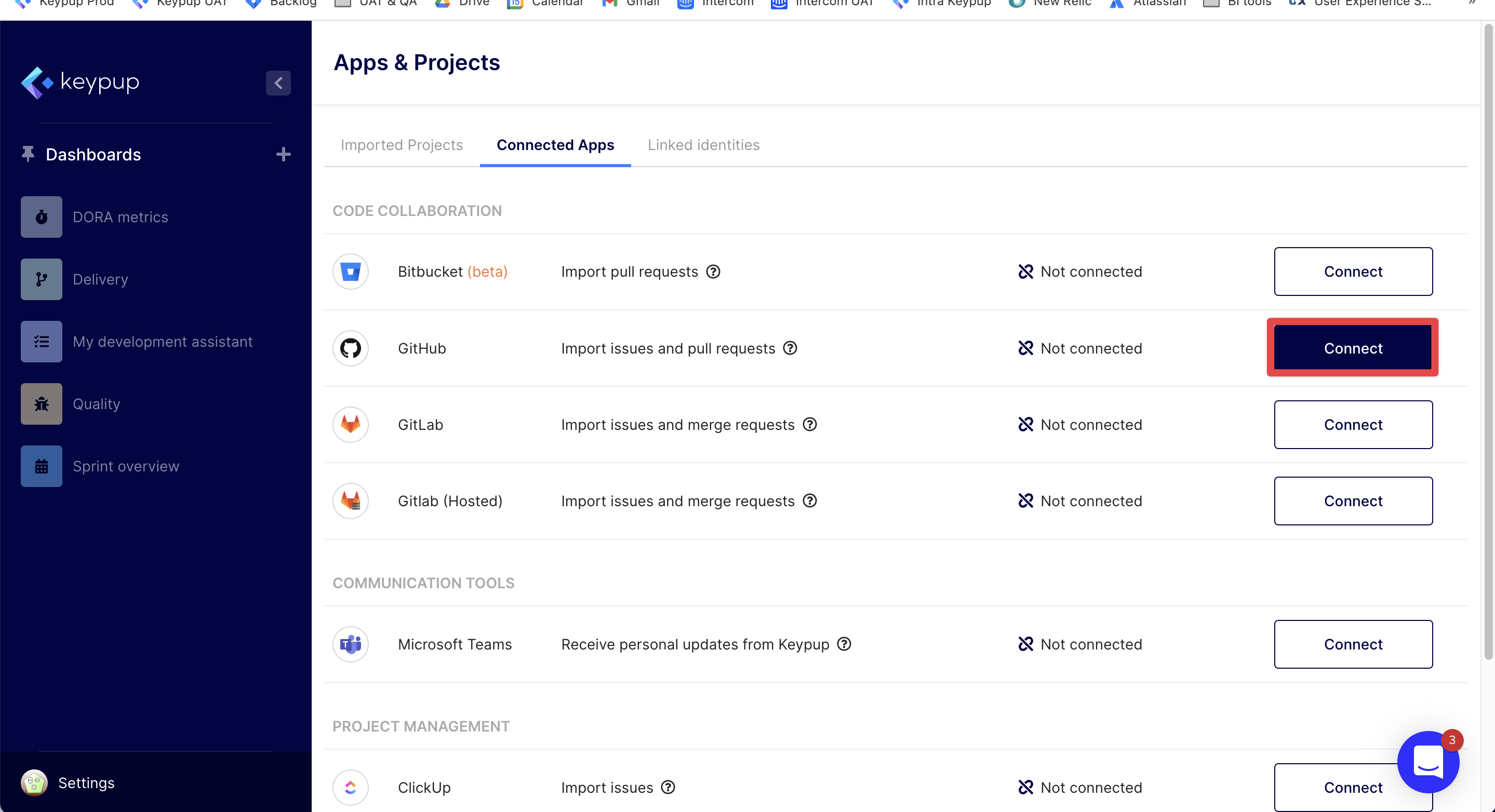
Task: Switch to the Imported Projects tab
Action: 402,145
